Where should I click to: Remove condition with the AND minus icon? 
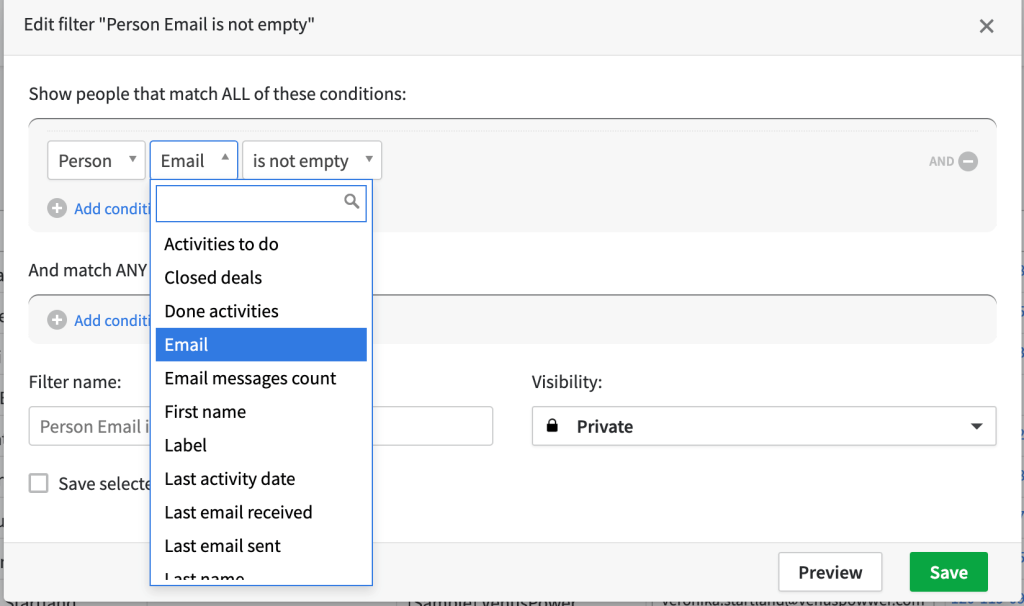[x=968, y=161]
